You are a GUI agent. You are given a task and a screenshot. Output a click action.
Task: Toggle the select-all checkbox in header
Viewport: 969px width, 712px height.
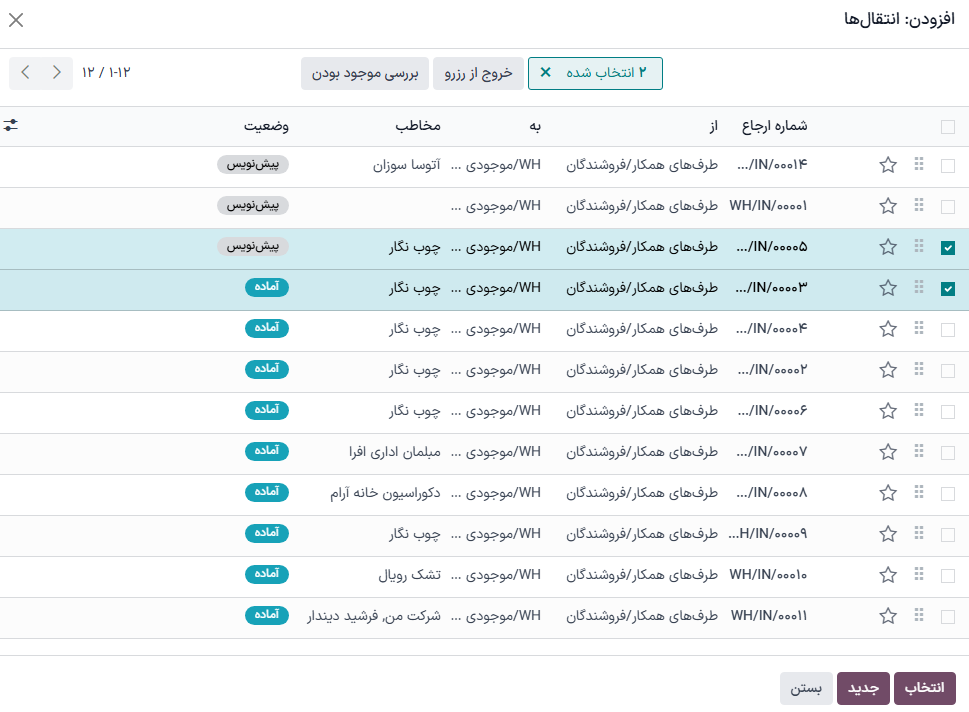coord(947,125)
